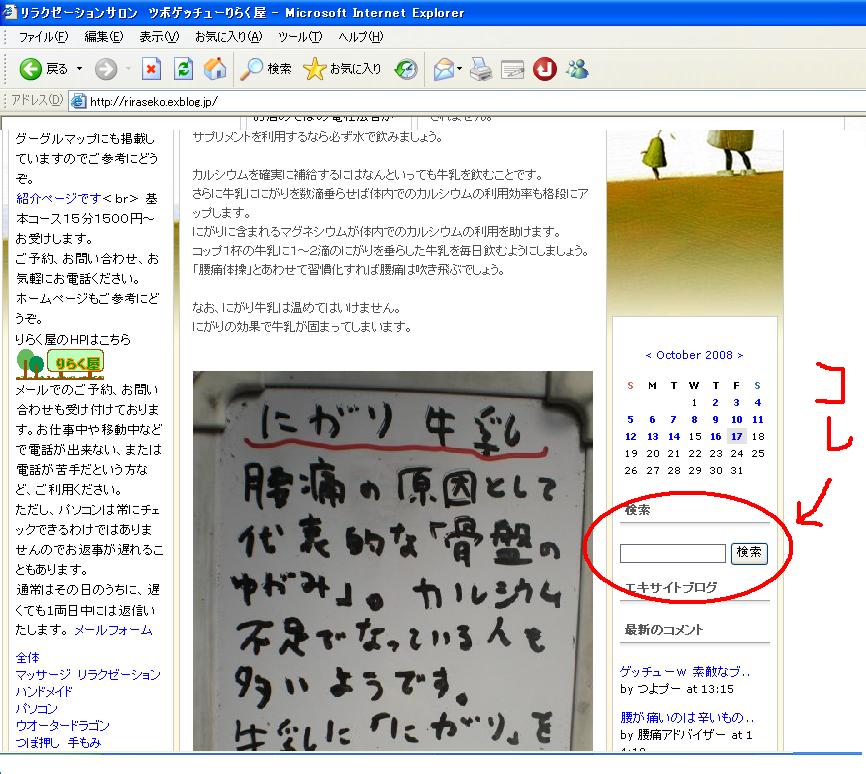Open Favorites (お気に入り) star button
This screenshot has width=866, height=774.
(x=342, y=69)
